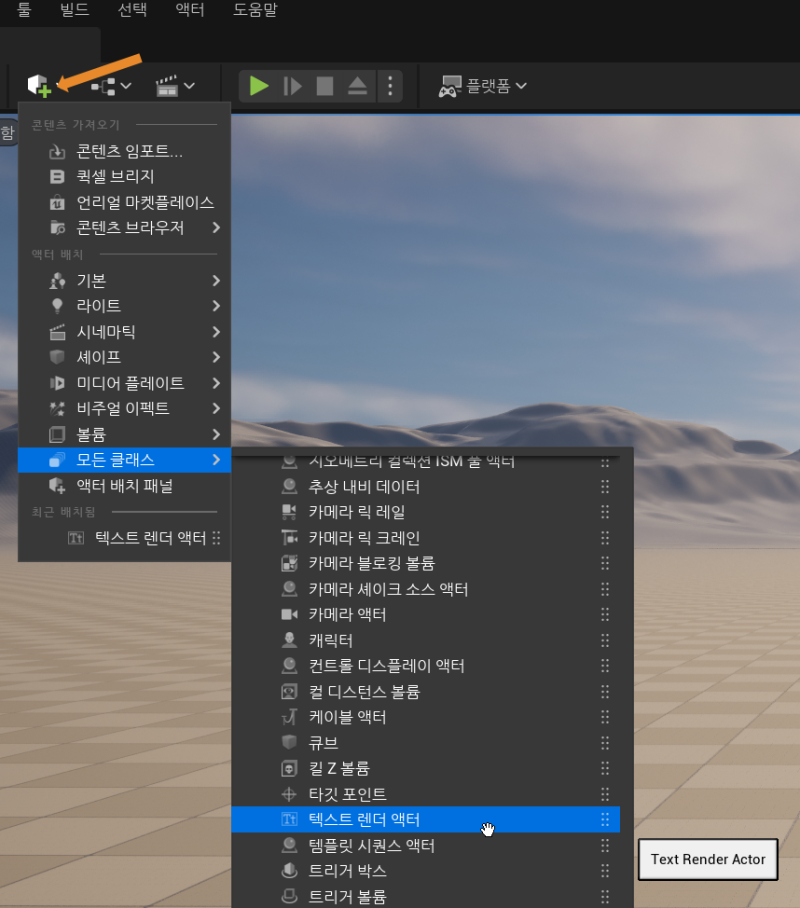Screen dimensions: 800x908
Task: Click the Eject icon in play controls
Action: 357,86
